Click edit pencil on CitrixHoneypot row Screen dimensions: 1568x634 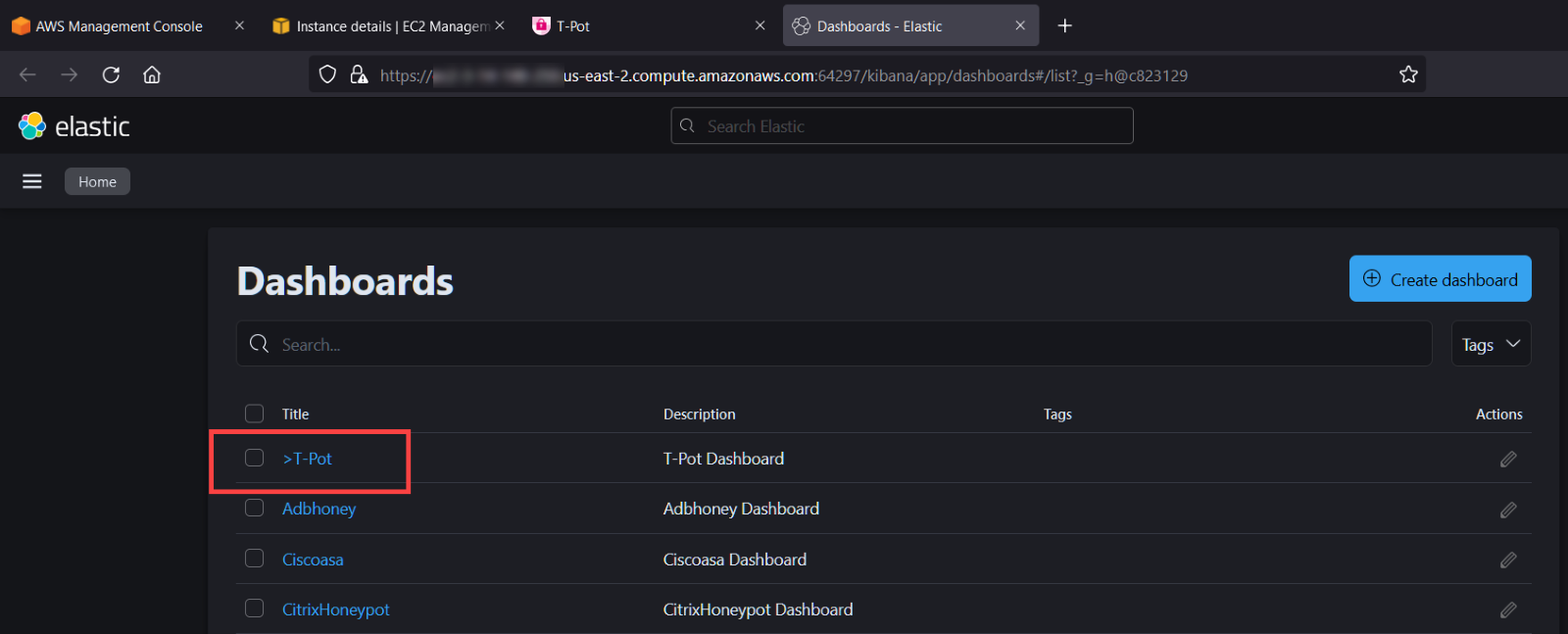pyautogui.click(x=1508, y=610)
